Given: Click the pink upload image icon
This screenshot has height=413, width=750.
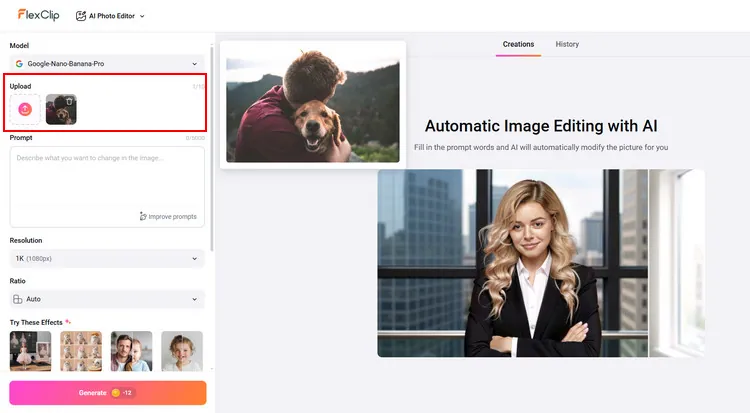Looking at the screenshot, I should tap(25, 109).
